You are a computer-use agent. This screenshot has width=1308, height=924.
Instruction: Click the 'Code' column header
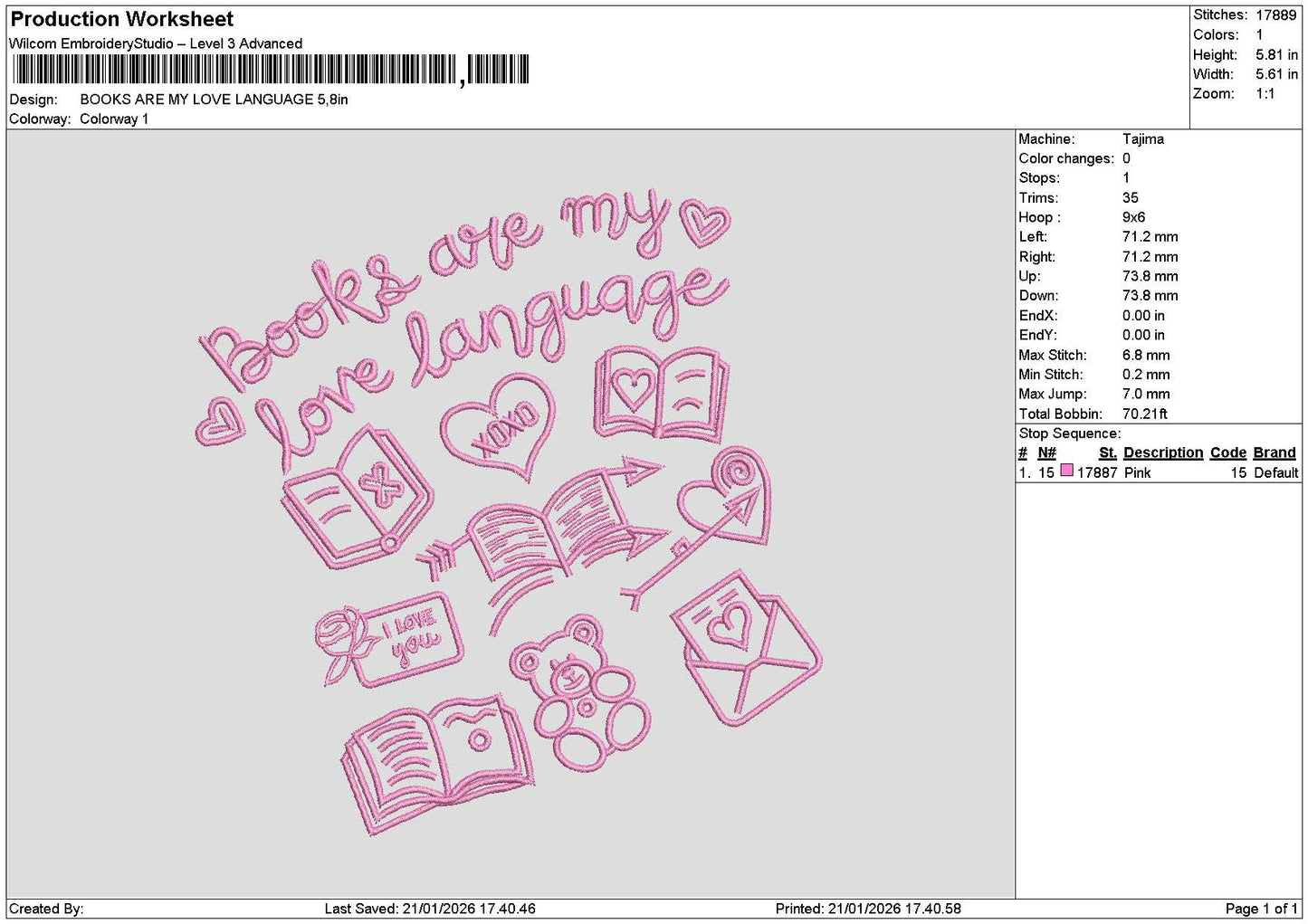pyautogui.click(x=1228, y=453)
